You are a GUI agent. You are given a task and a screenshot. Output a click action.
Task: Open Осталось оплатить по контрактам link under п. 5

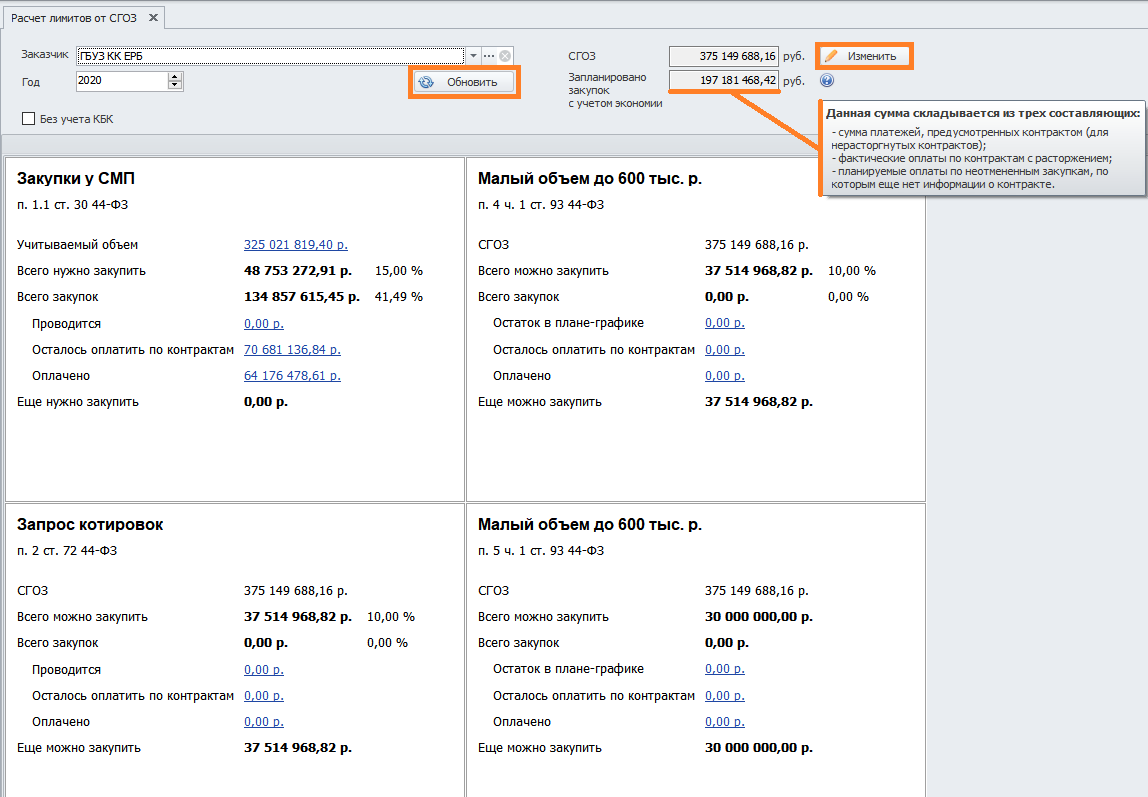(725, 696)
